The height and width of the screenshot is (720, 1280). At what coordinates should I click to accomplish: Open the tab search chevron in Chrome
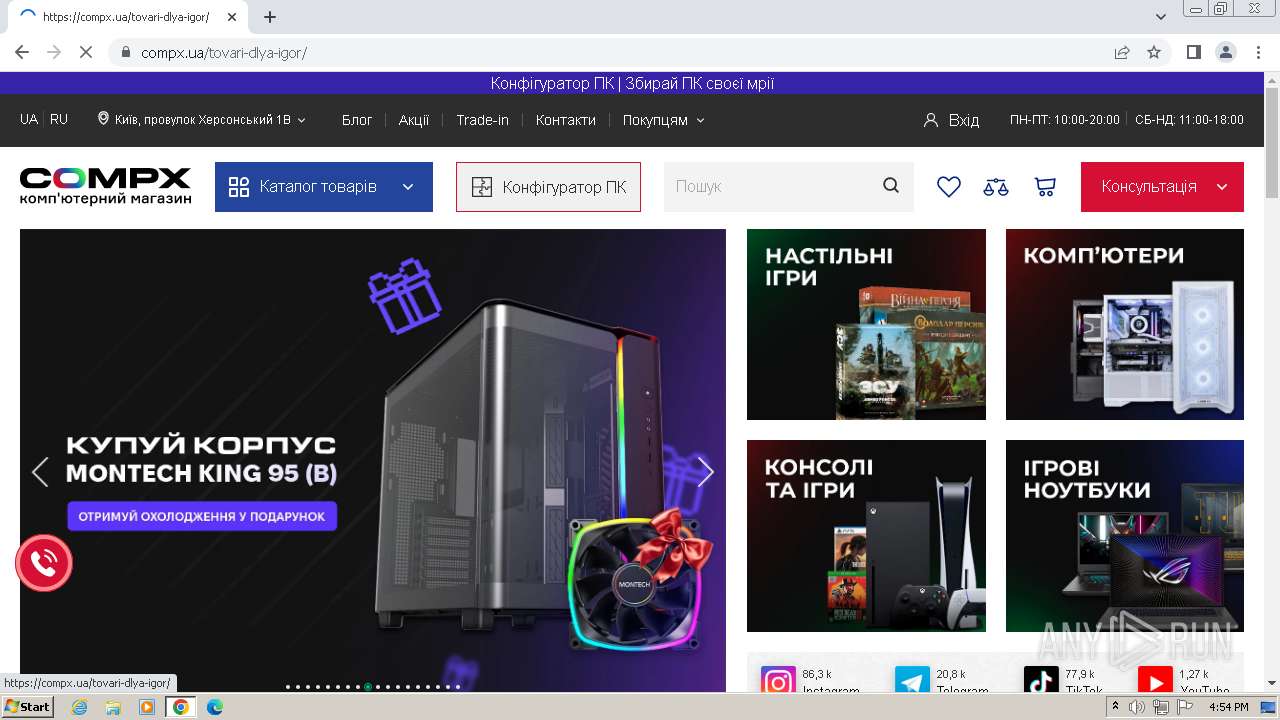(1161, 17)
